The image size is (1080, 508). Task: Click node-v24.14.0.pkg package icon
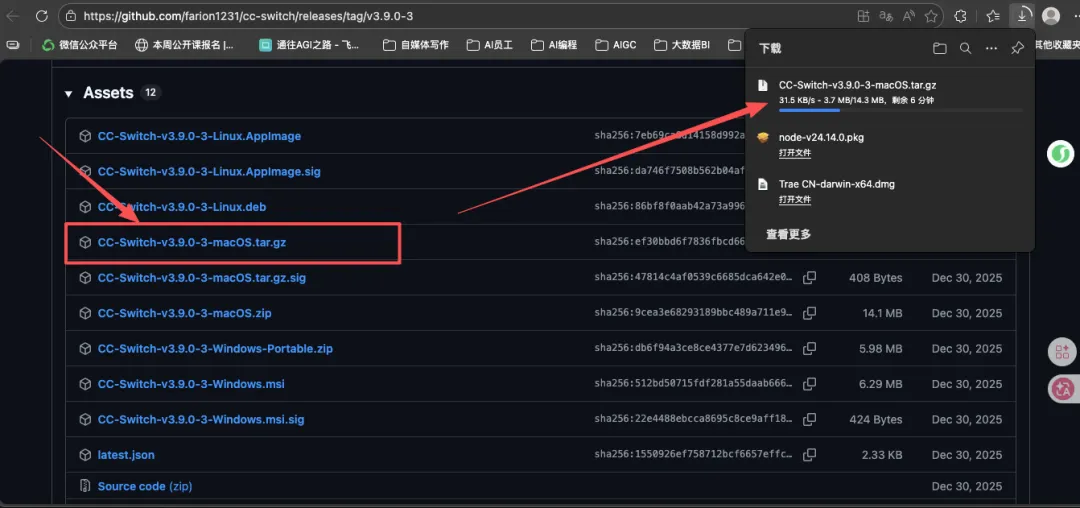point(762,138)
